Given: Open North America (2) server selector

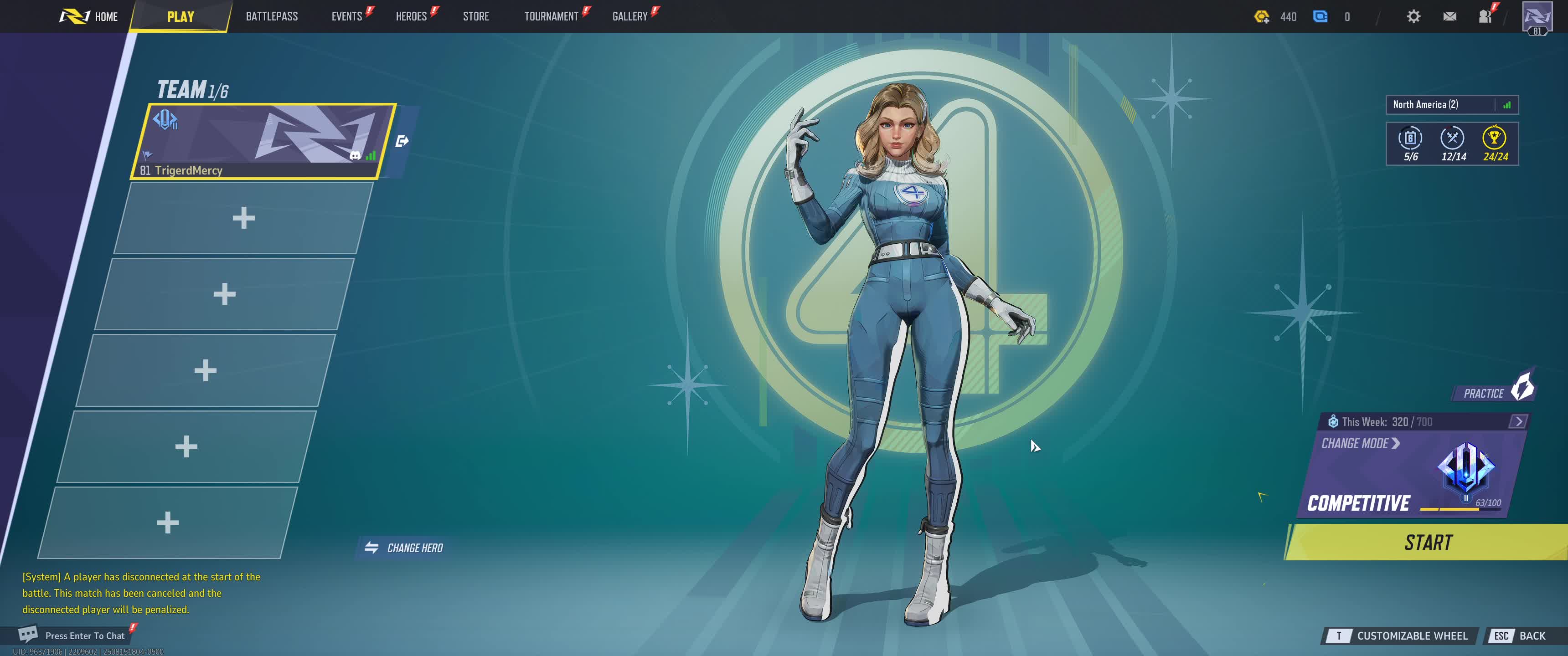Looking at the screenshot, I should point(1452,105).
